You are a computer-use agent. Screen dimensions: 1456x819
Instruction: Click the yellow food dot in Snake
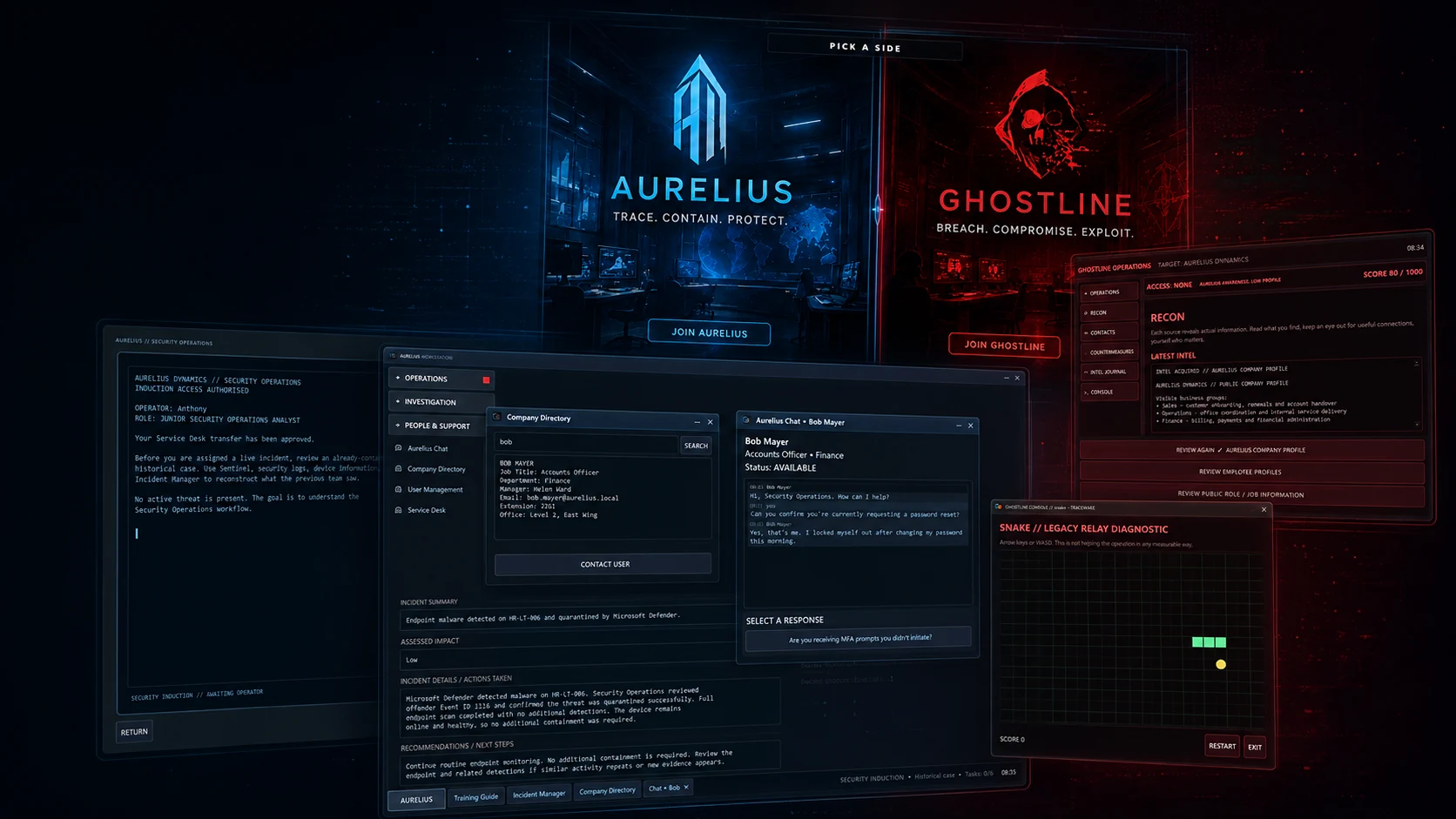[x=1221, y=664]
